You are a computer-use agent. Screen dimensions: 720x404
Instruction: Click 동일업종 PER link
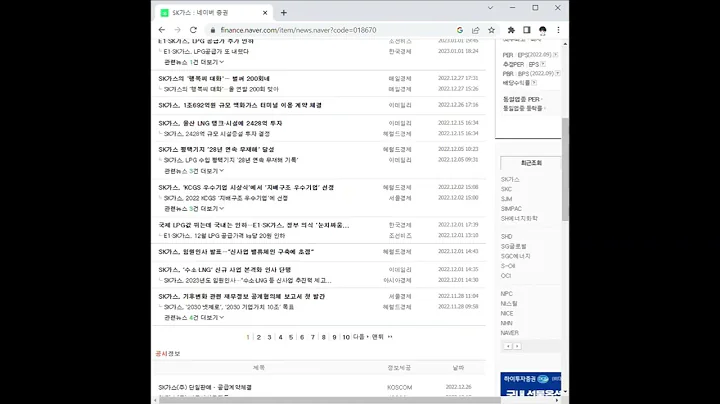(x=522, y=99)
